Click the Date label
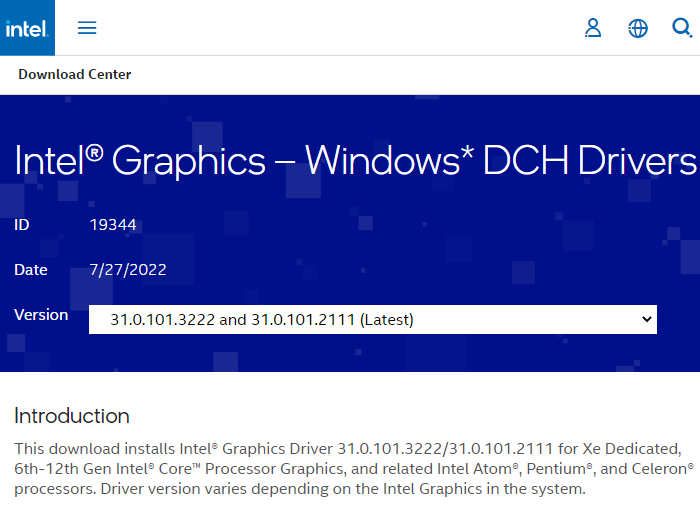 tap(31, 270)
